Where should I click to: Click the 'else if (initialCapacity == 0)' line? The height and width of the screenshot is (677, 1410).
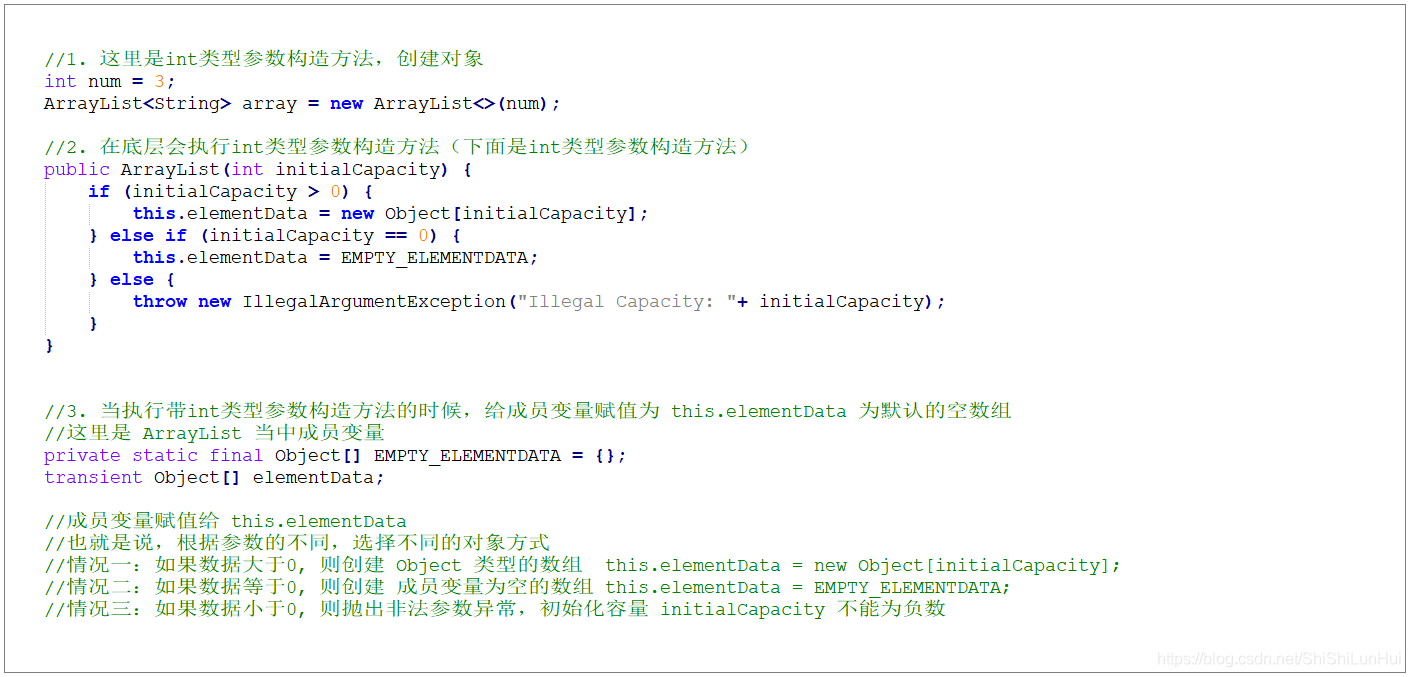[x=273, y=235]
